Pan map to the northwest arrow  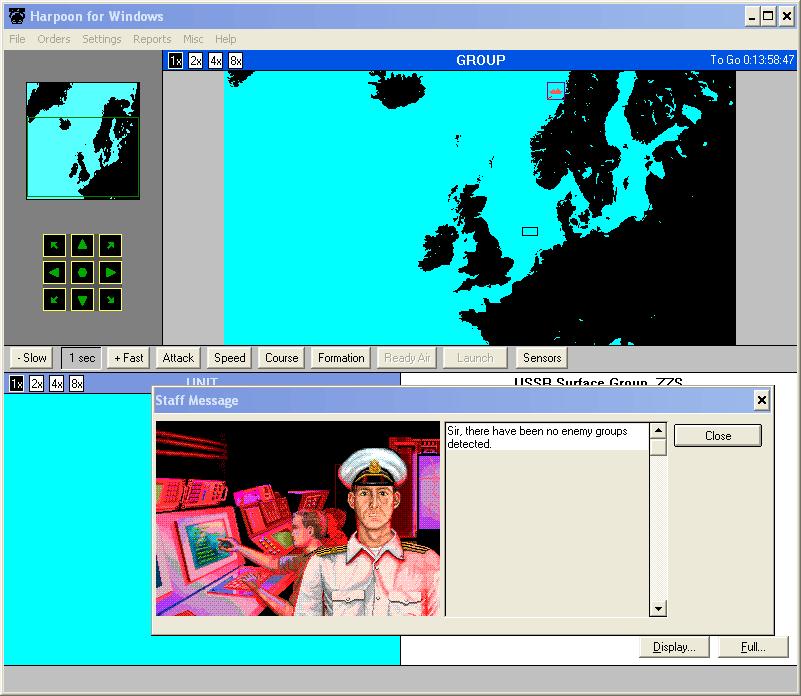[55, 245]
